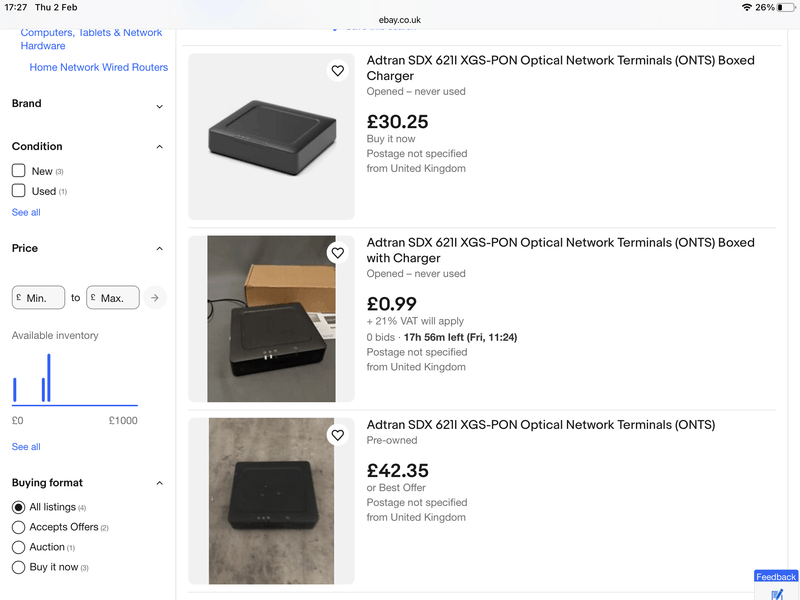Collapse the Price filter section

click(x=160, y=249)
